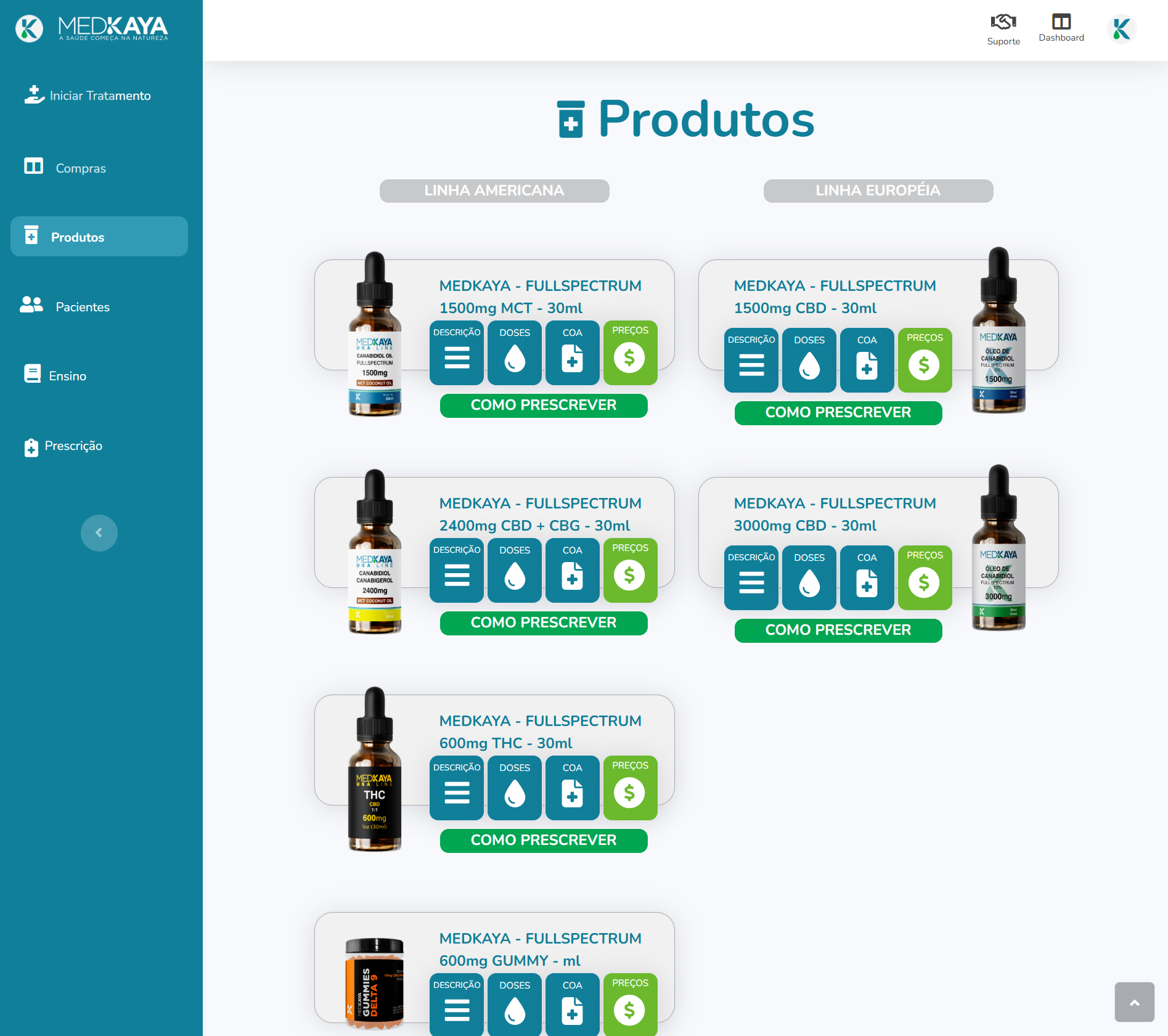Show Preços for 600mg THC product
This screenshot has height=1036, width=1168.
(631, 788)
